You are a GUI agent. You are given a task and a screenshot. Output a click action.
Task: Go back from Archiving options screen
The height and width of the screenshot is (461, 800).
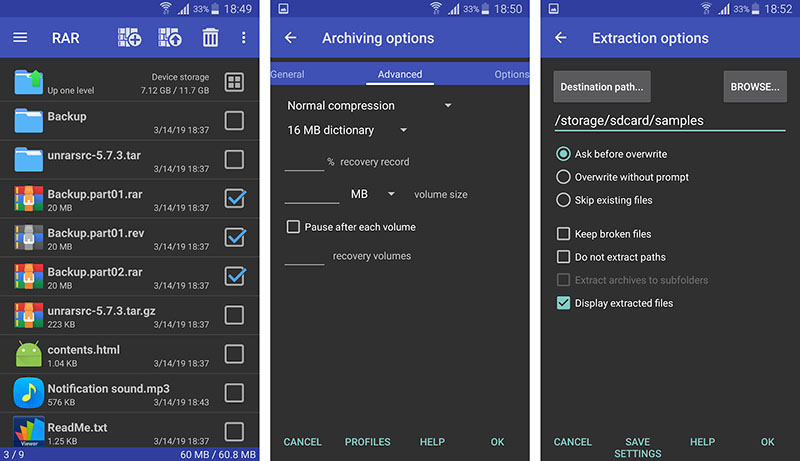pos(291,38)
